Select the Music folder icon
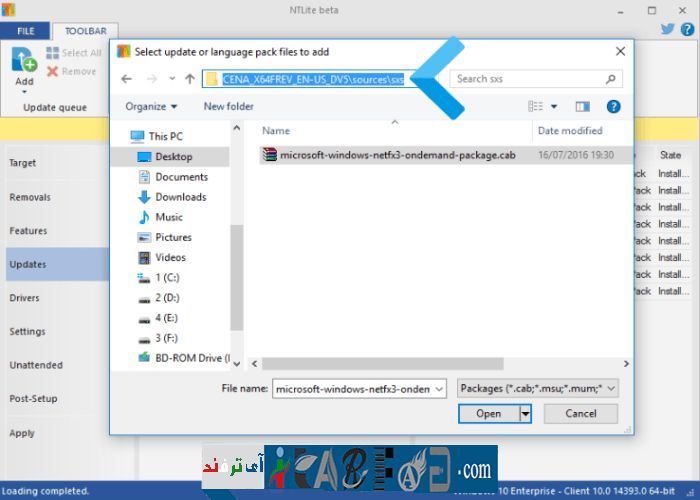Image resolution: width=700 pixels, height=500 pixels. click(x=144, y=217)
